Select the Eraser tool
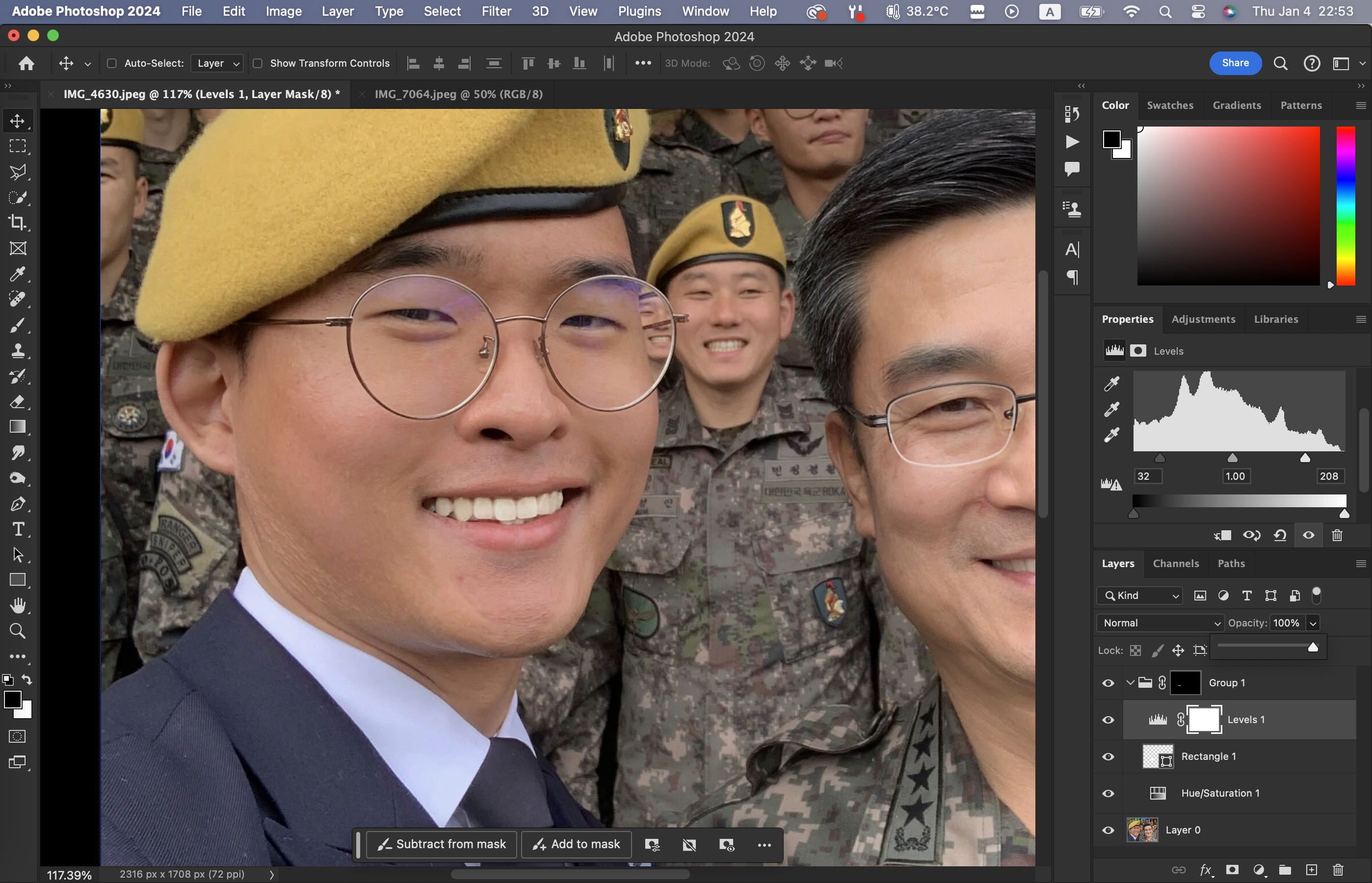This screenshot has height=883, width=1372. [17, 402]
